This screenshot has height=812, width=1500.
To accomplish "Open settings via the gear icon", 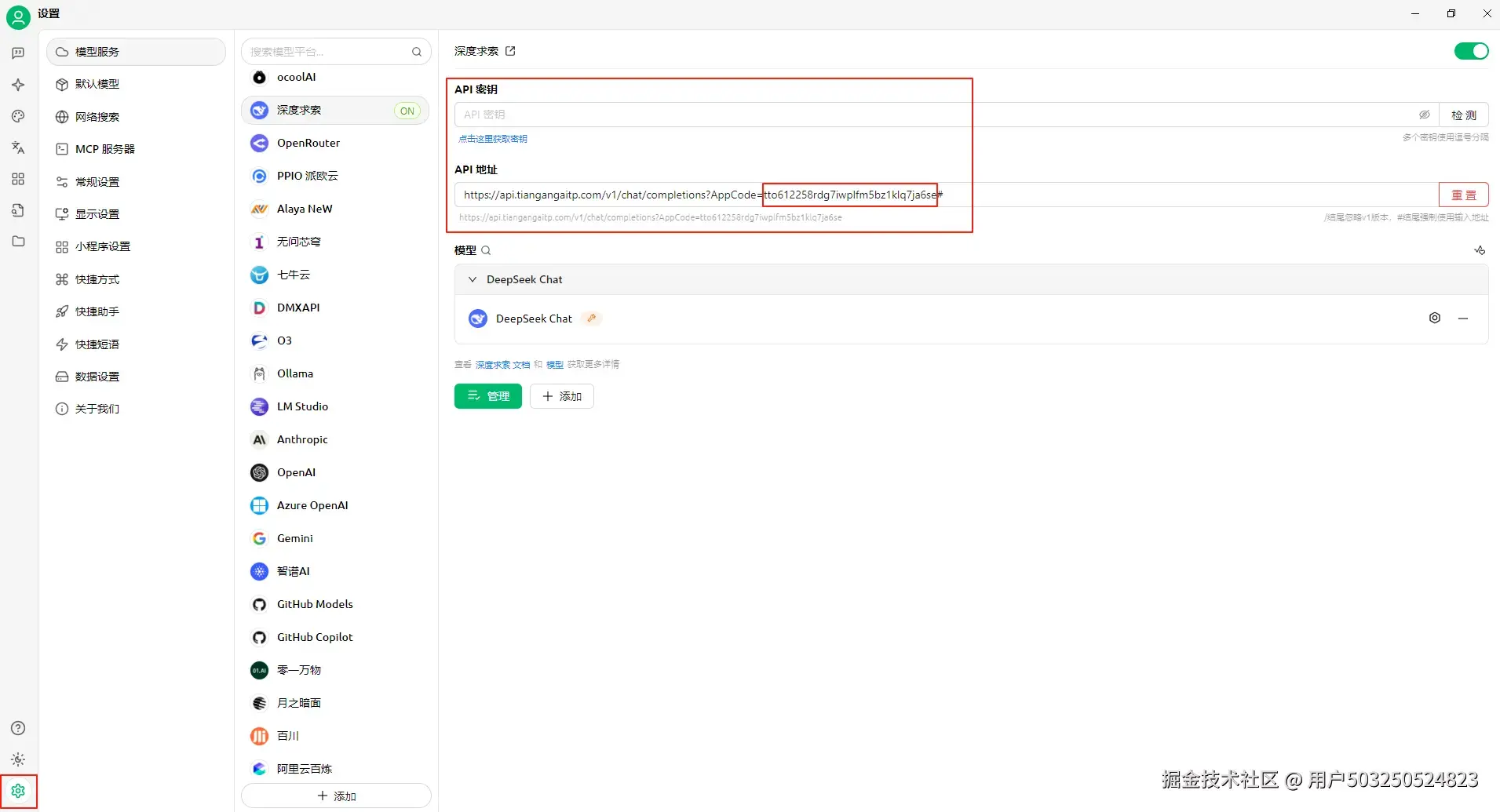I will 18,791.
